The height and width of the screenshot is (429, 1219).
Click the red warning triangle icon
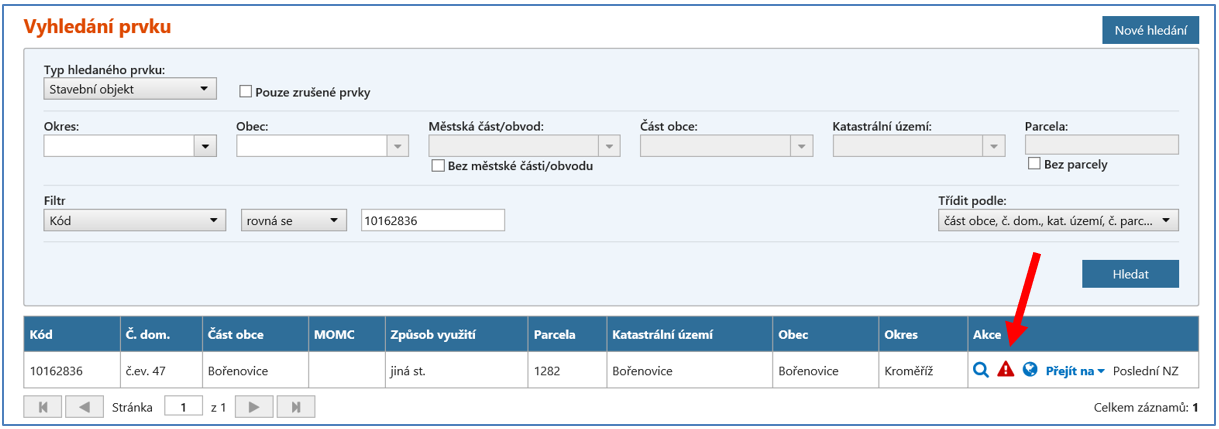click(x=1006, y=370)
